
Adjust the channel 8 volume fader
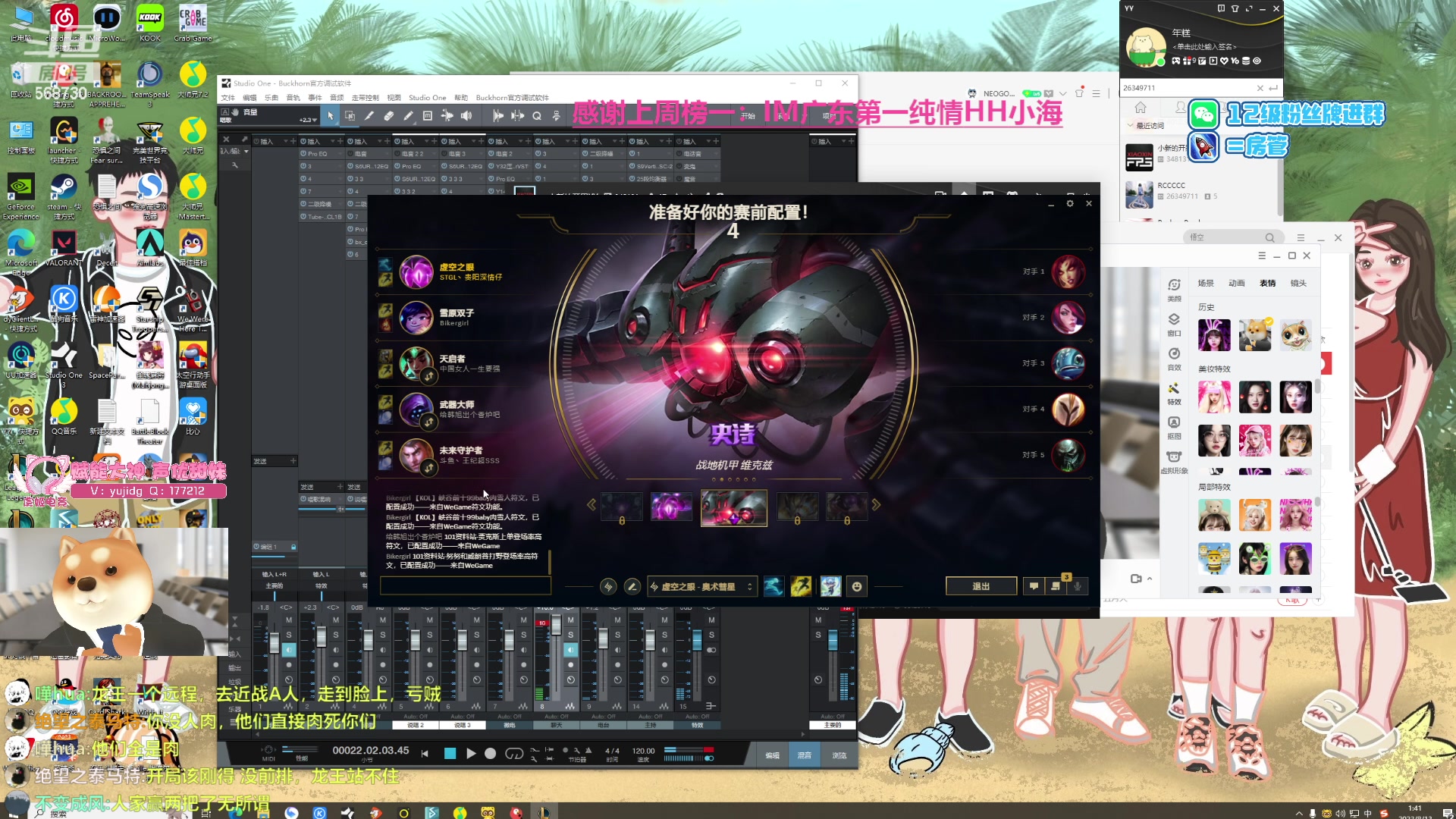pyautogui.click(x=556, y=624)
